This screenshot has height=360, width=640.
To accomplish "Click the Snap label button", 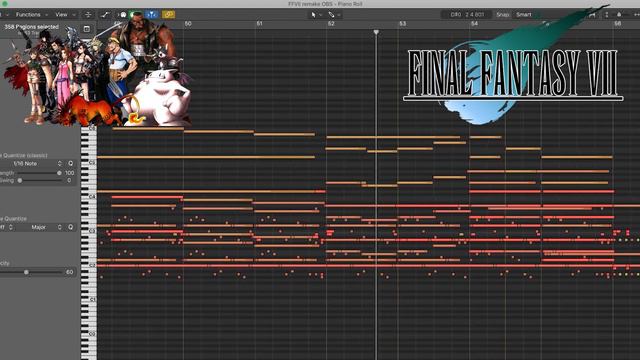I will 502,15.
